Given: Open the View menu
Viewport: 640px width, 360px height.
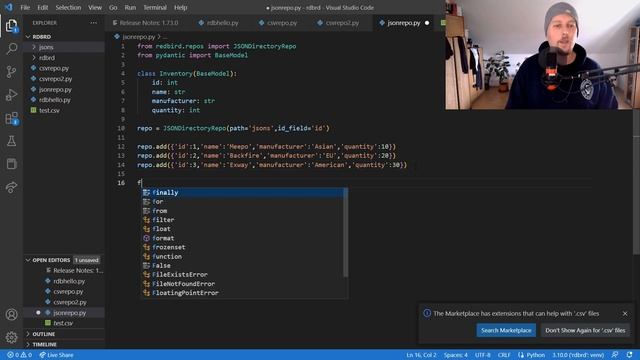Looking at the screenshot, I should click(x=95, y=7).
